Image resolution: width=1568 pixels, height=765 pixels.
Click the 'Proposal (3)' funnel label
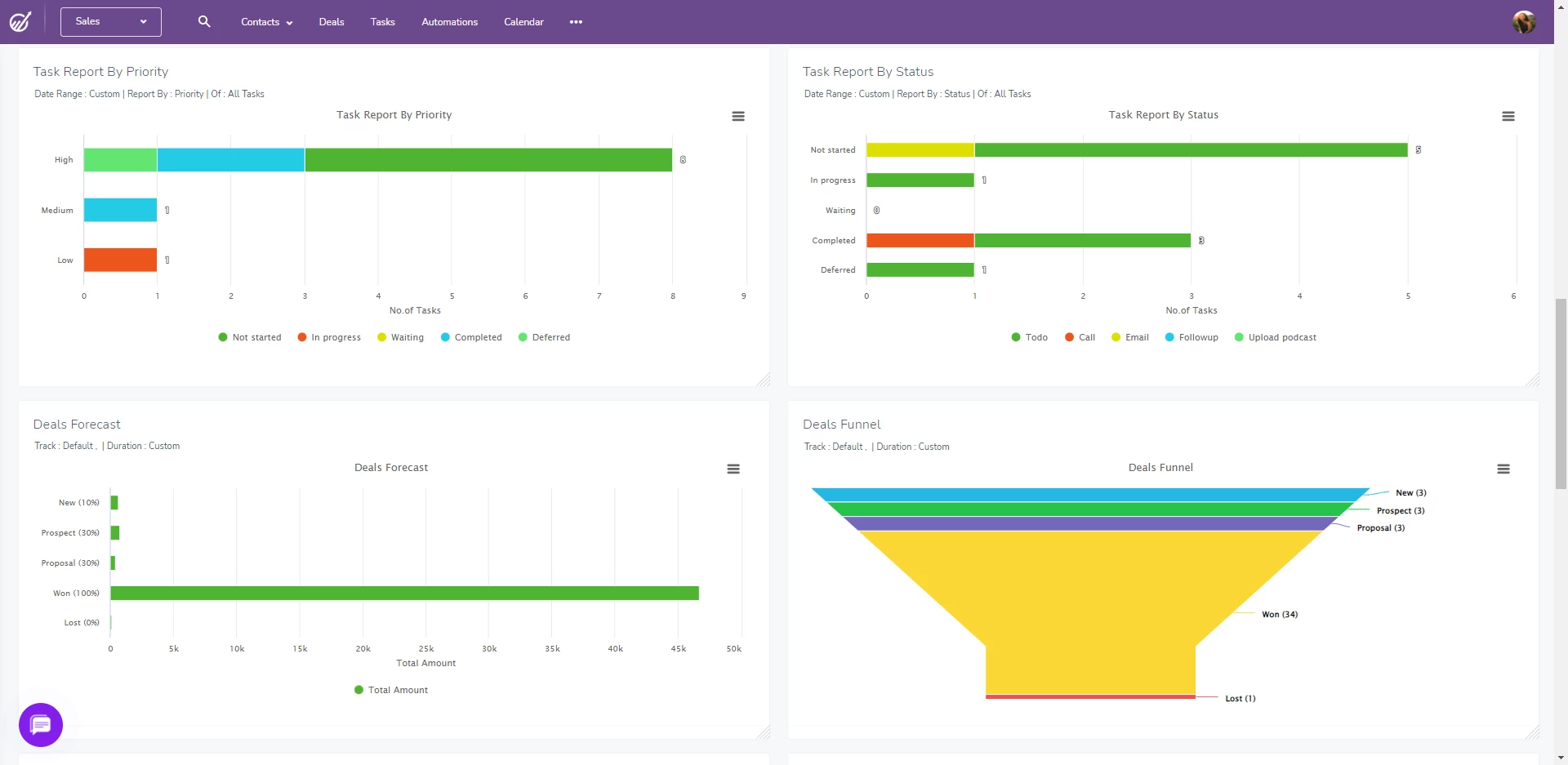1381,527
